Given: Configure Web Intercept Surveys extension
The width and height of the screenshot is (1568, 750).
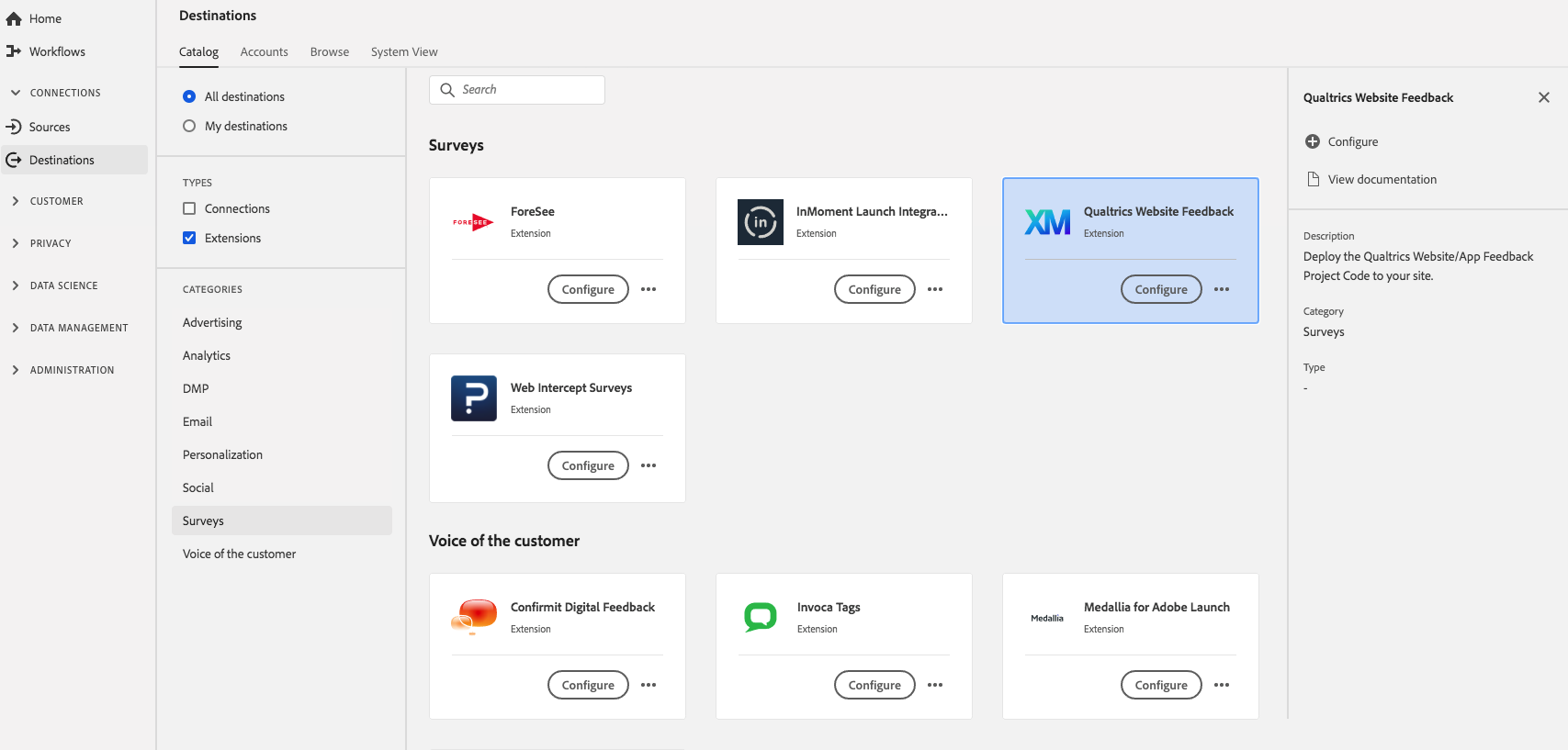Looking at the screenshot, I should [588, 465].
